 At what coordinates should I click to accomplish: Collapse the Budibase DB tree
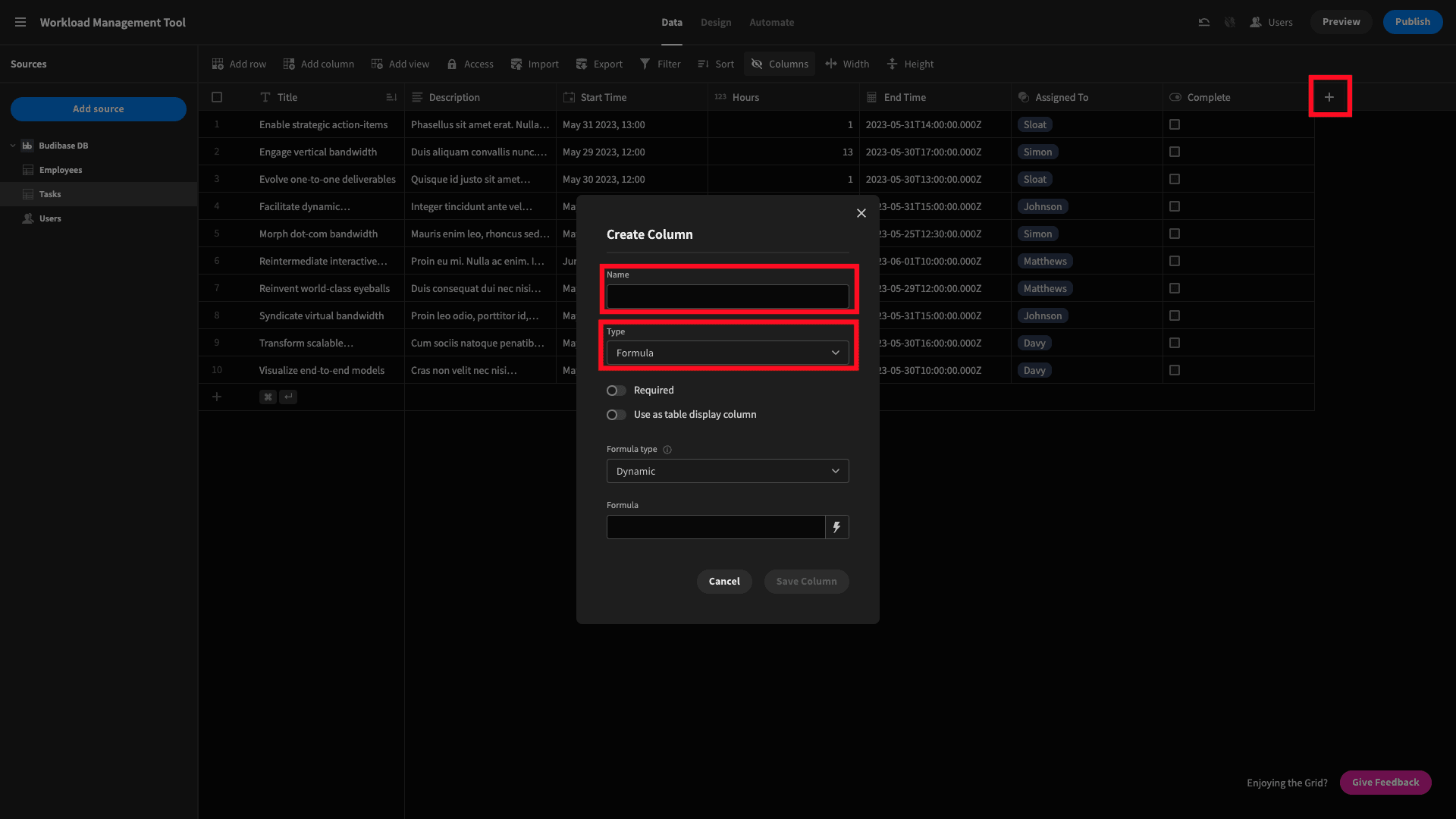click(13, 146)
